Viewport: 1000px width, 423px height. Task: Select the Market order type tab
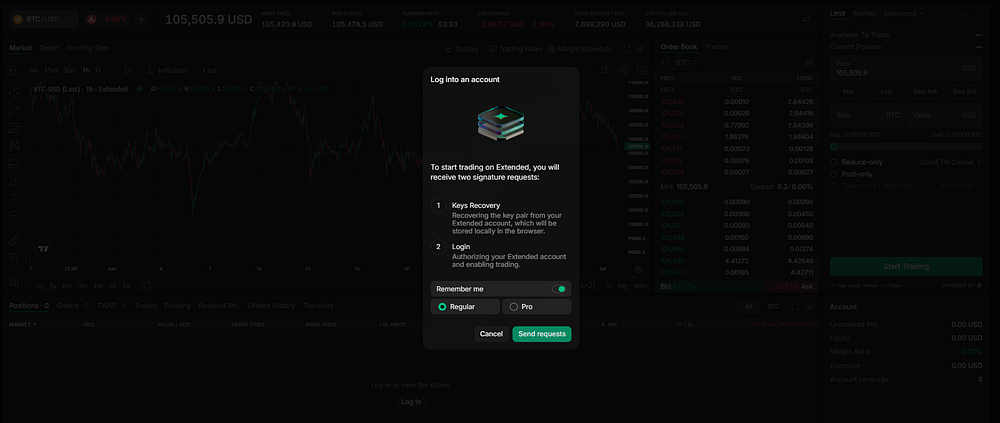pos(864,13)
